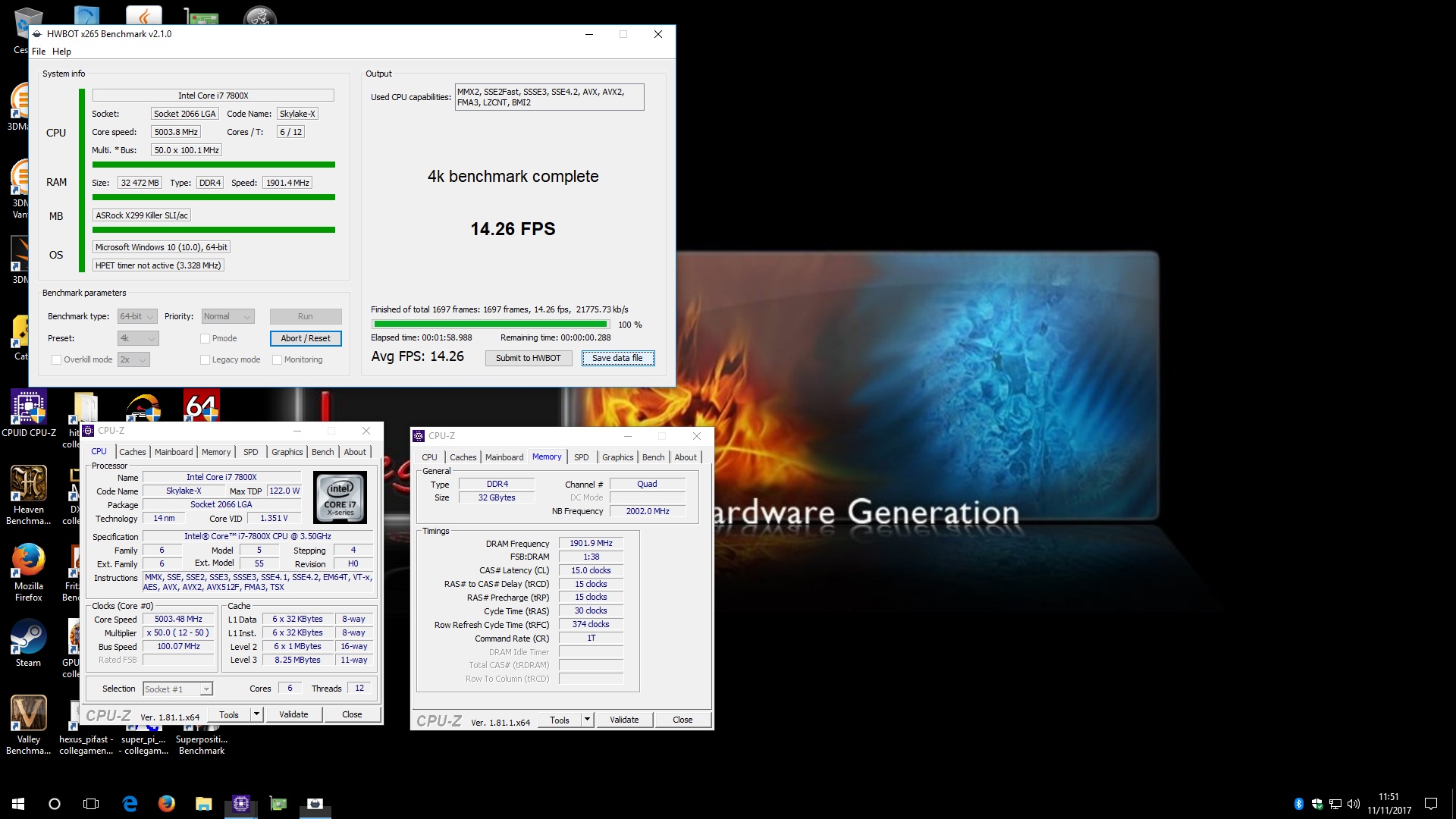
Task: Toggle Pmode checkbox
Action: pos(205,338)
